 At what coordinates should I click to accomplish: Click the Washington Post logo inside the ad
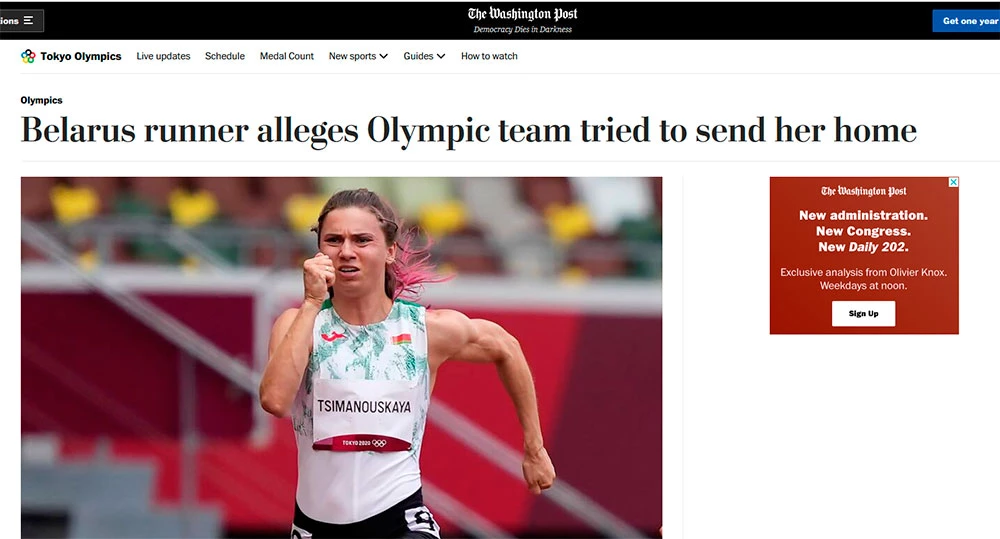pyautogui.click(x=864, y=191)
